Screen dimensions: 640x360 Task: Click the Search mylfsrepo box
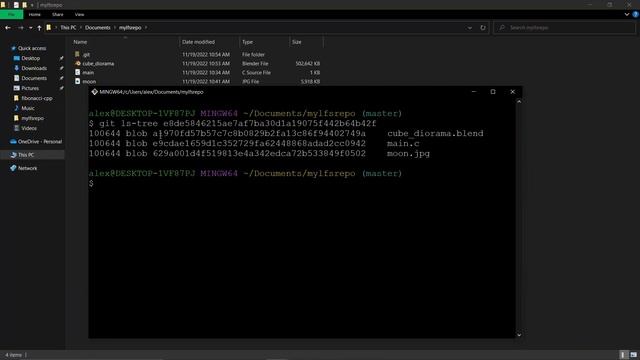click(565, 28)
